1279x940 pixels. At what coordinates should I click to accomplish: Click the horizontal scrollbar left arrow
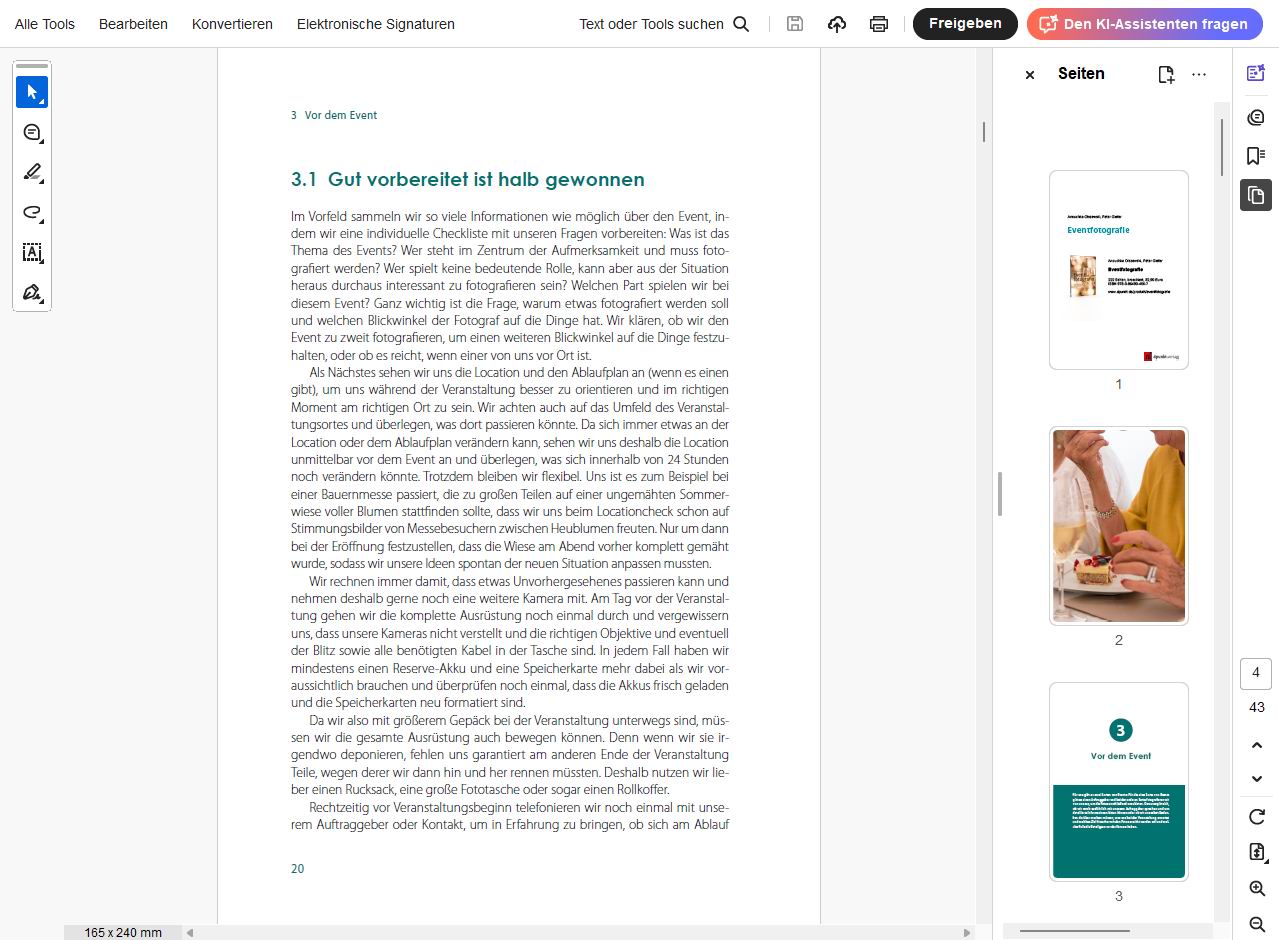(190, 933)
